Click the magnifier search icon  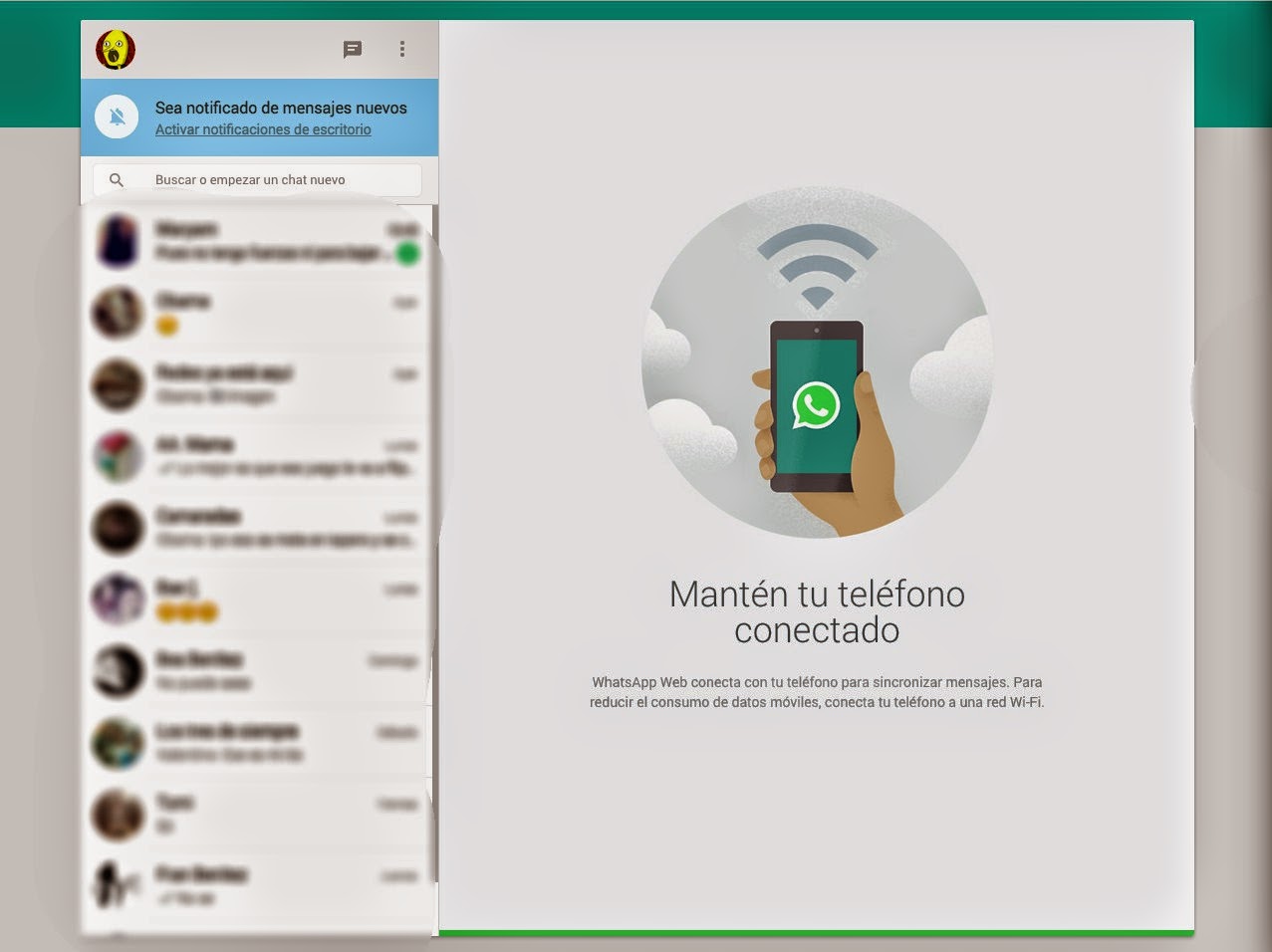tap(117, 180)
